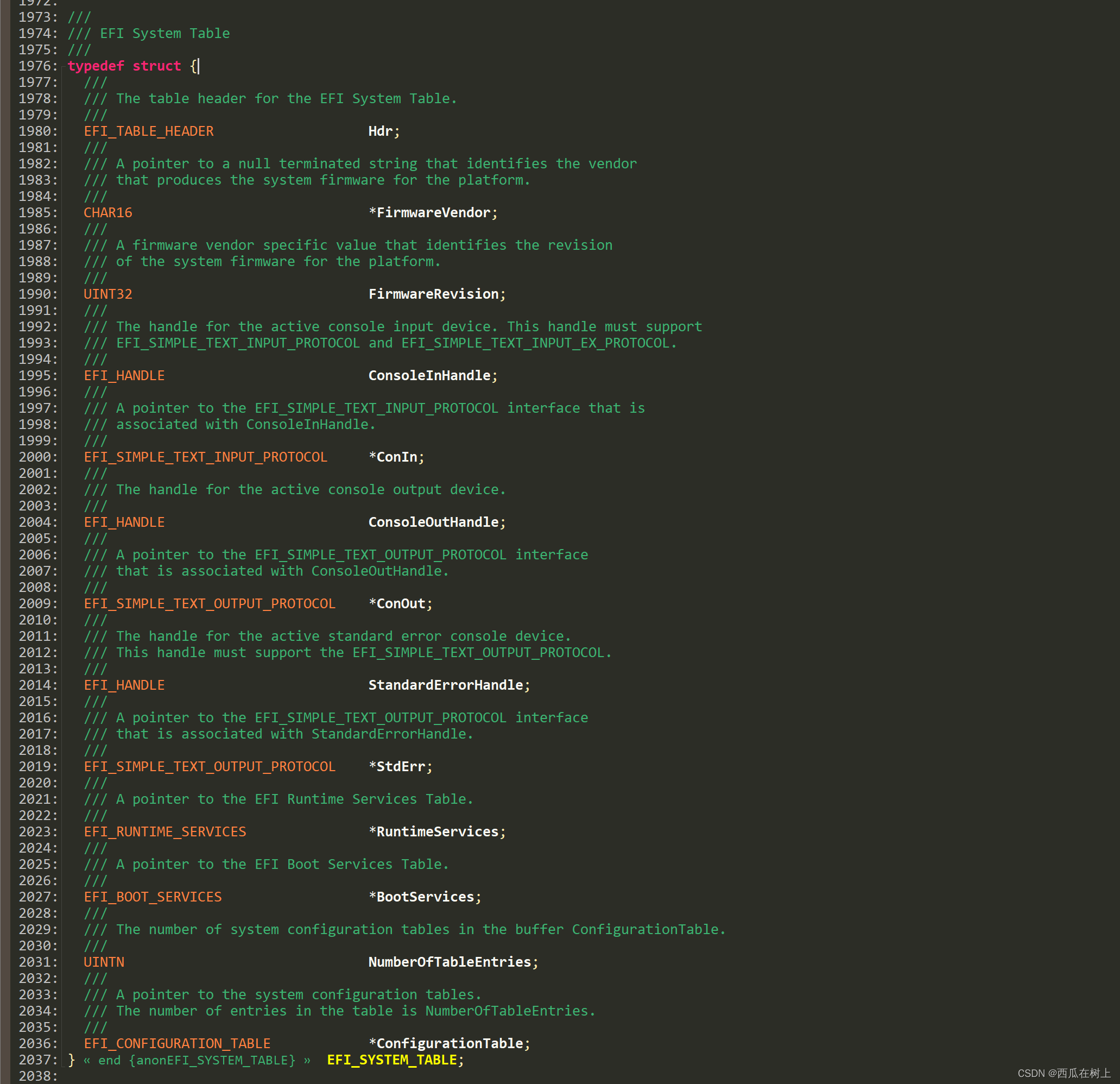Click EFI_HANDLE type on line 2014

point(124,685)
